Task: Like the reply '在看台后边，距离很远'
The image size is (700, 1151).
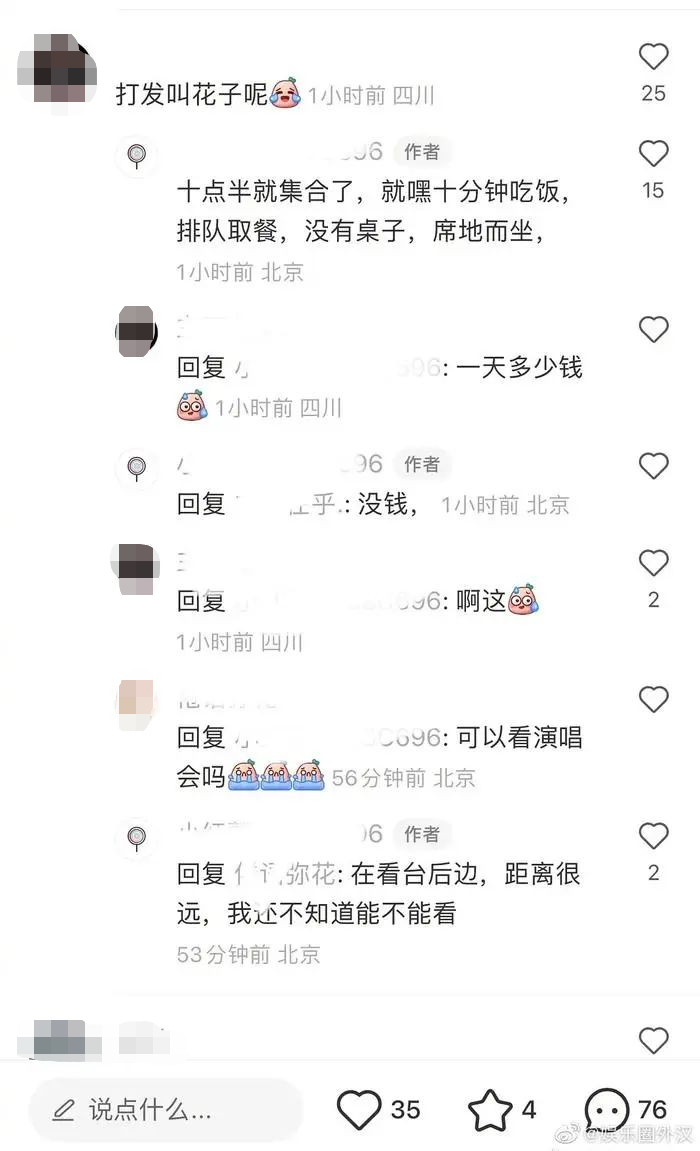Action: (653, 836)
